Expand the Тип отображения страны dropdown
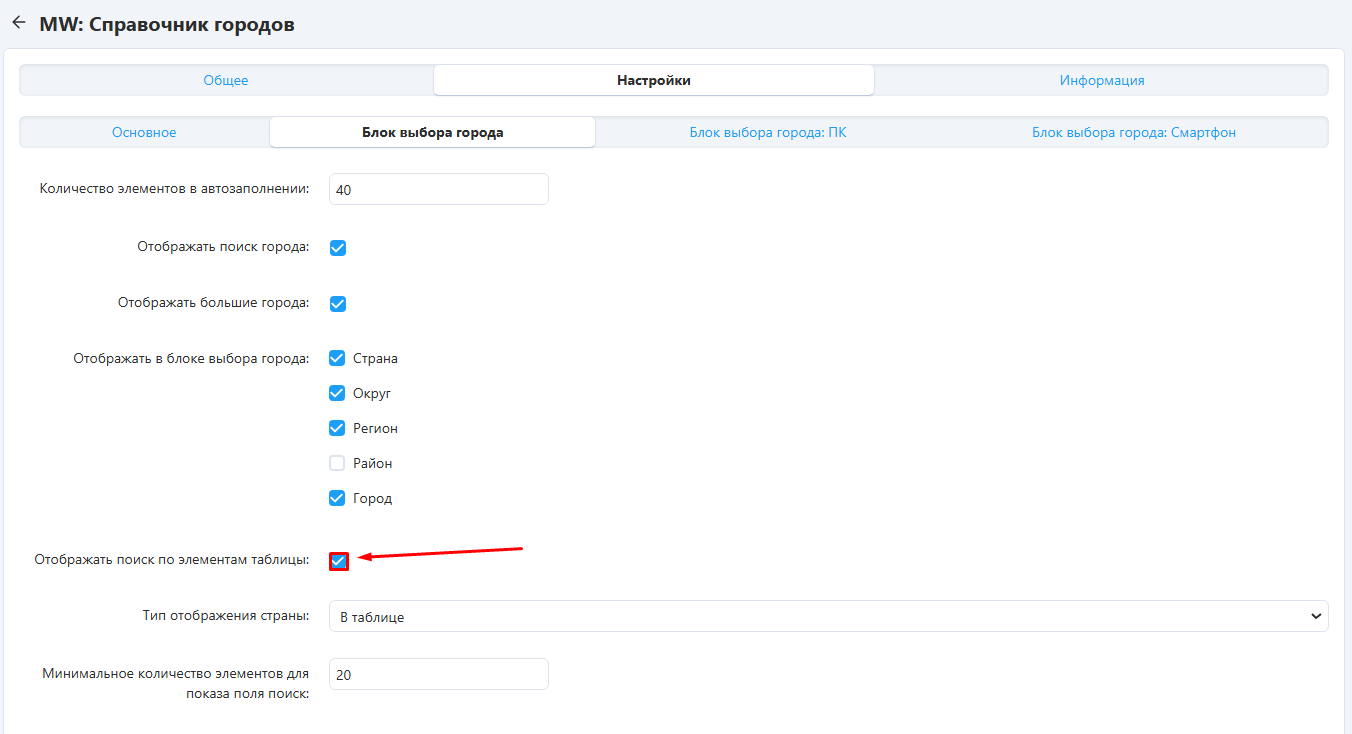Image resolution: width=1352 pixels, height=734 pixels. click(828, 617)
